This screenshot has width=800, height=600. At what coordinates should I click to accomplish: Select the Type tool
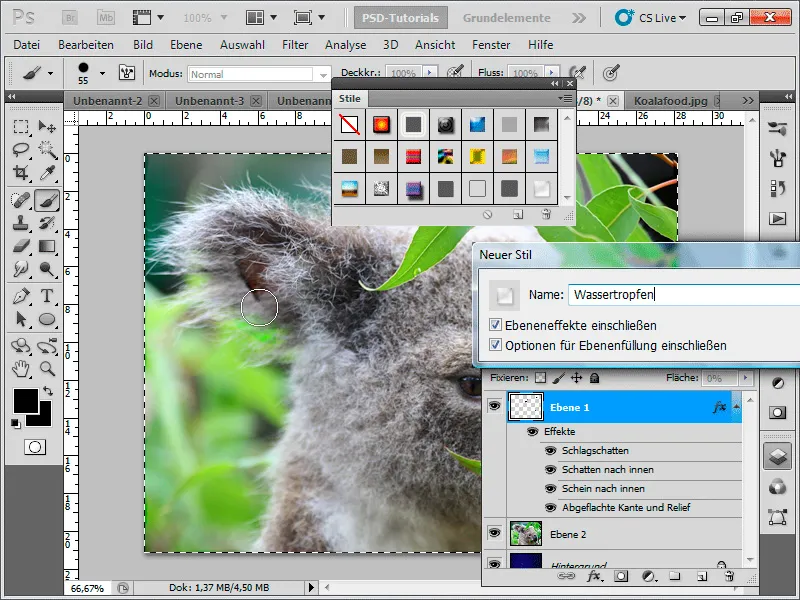pyautogui.click(x=47, y=296)
